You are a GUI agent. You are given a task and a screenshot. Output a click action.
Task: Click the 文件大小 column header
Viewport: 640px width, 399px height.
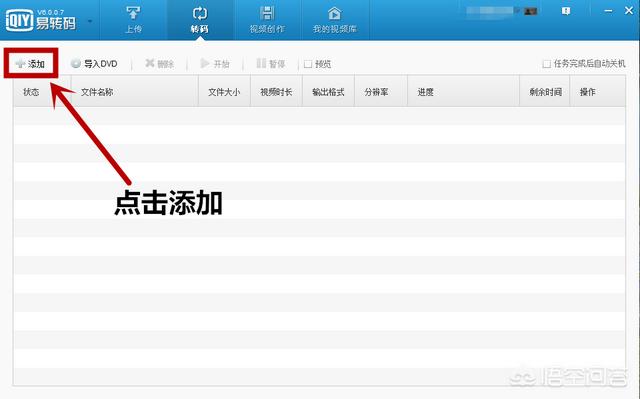tap(224, 92)
